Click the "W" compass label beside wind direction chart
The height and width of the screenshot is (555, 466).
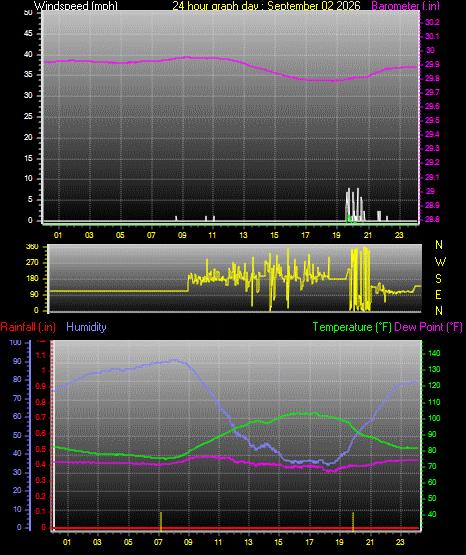(440, 262)
